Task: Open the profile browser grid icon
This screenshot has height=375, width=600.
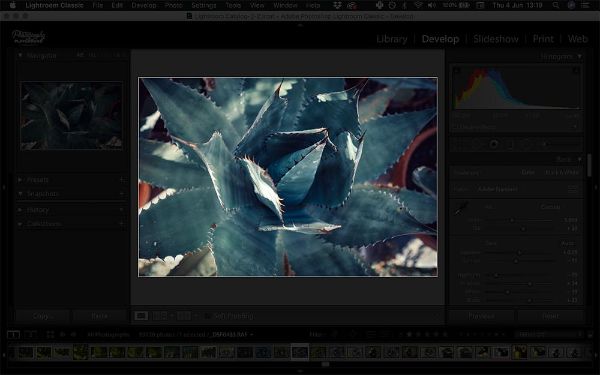Action: coord(572,189)
